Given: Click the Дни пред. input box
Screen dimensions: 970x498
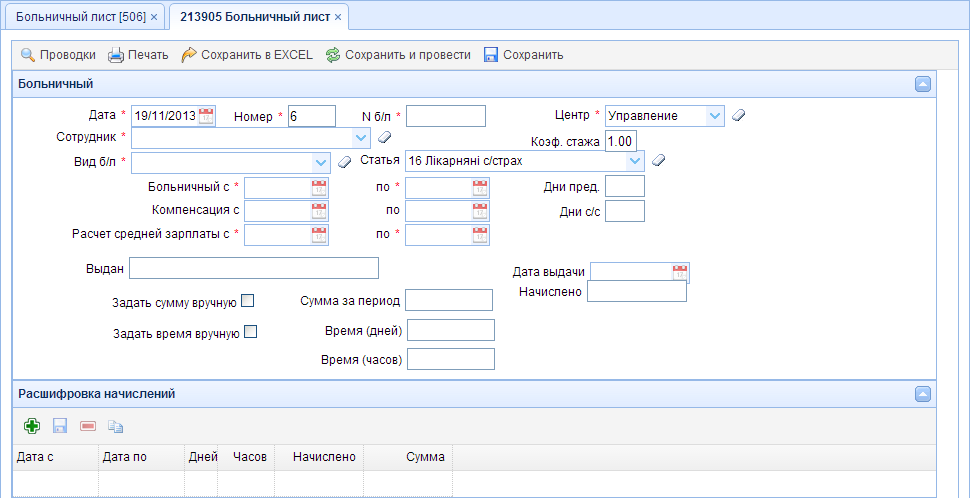Looking at the screenshot, I should pos(625,186).
